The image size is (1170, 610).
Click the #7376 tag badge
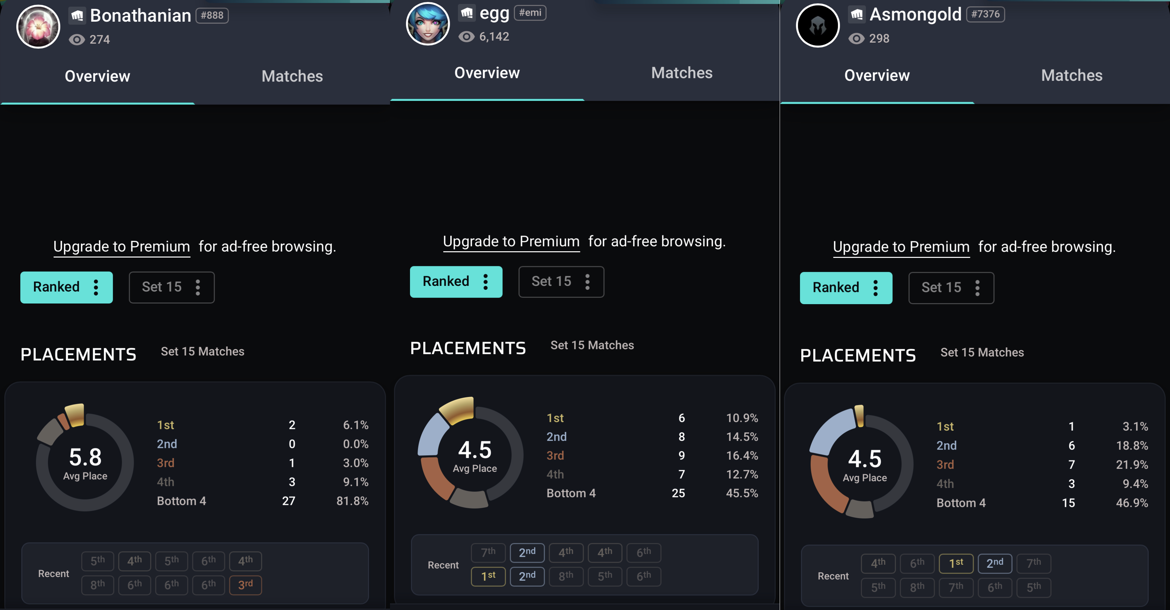point(985,14)
